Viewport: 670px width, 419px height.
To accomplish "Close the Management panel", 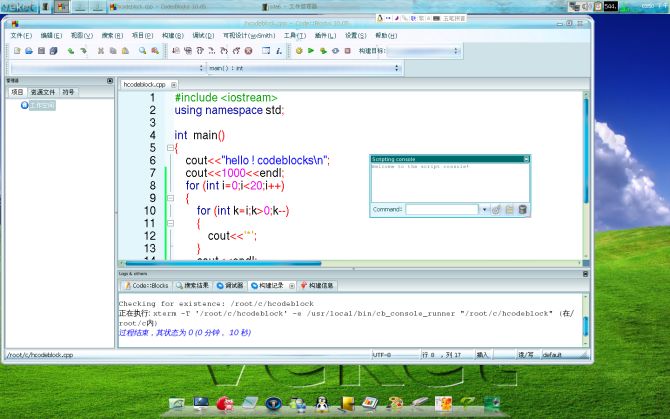I will 110,80.
